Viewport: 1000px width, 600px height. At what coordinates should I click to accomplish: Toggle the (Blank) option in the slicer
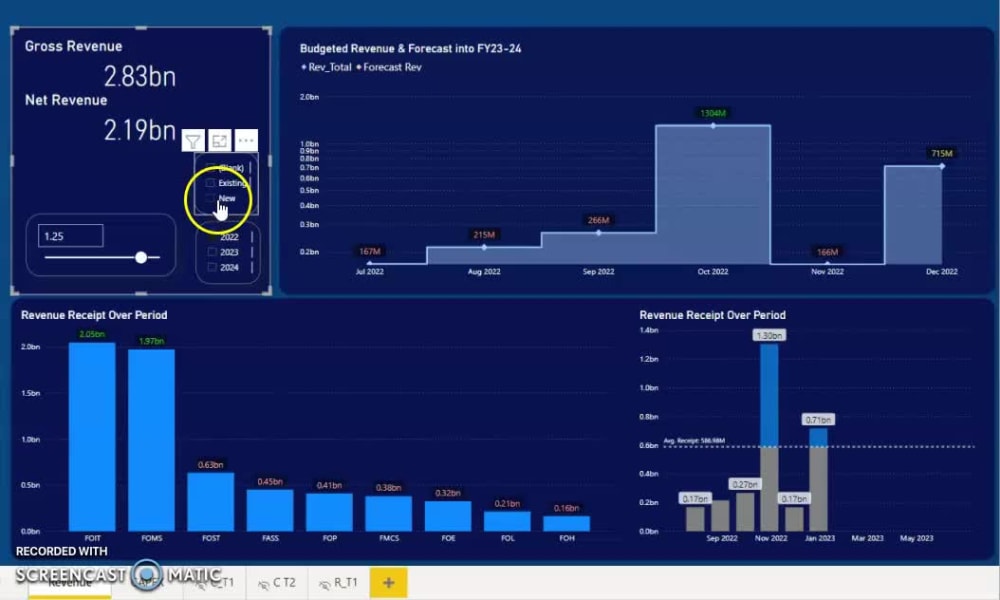pos(211,167)
